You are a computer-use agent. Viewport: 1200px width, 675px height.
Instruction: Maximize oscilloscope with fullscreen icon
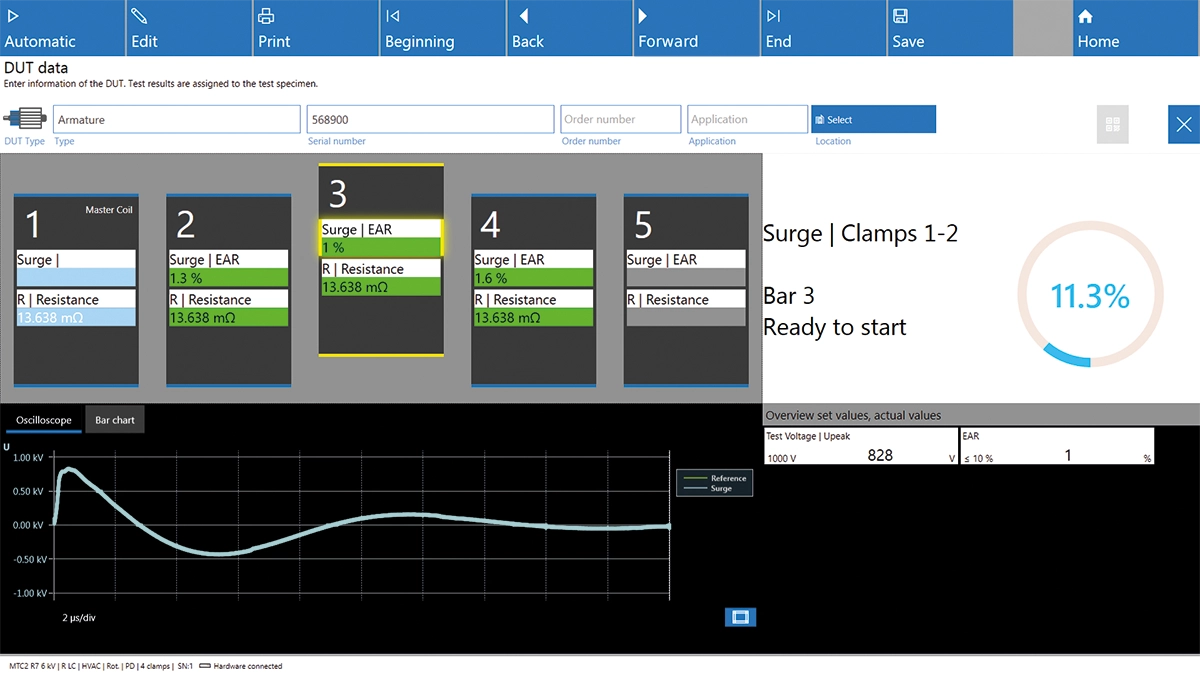click(x=740, y=617)
